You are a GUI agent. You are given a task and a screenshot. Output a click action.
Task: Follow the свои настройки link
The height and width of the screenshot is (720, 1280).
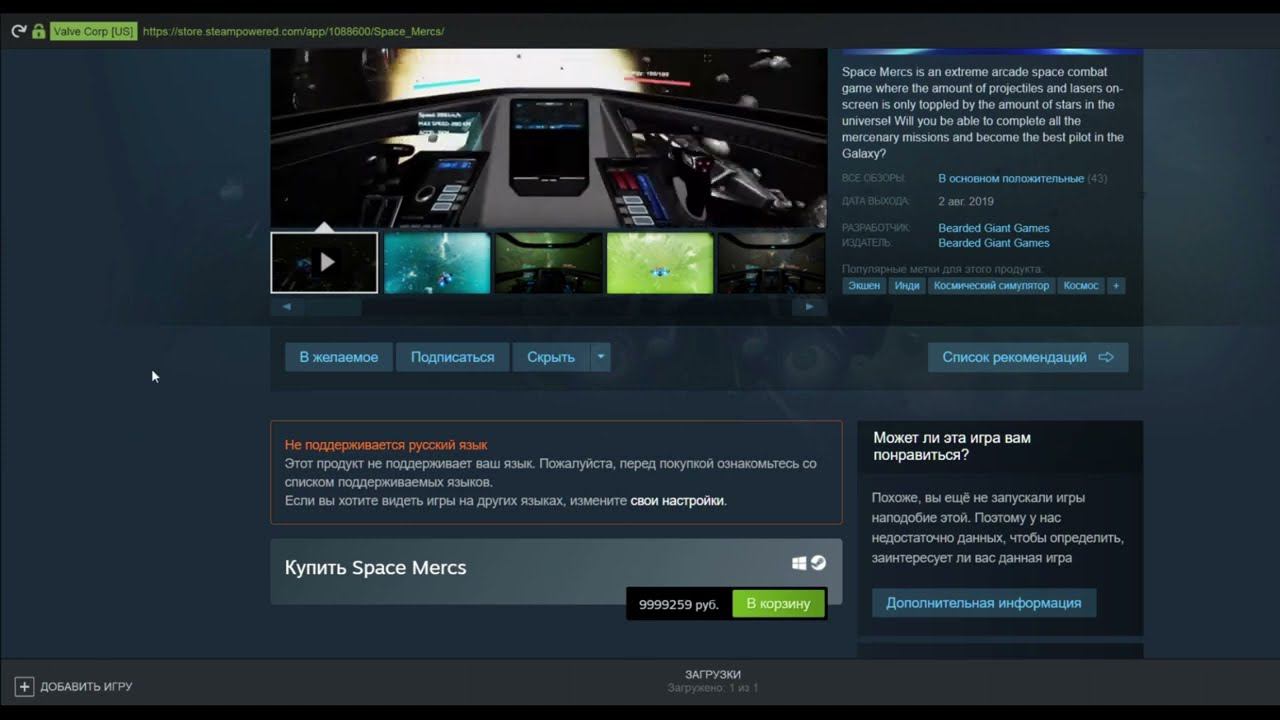click(x=677, y=501)
